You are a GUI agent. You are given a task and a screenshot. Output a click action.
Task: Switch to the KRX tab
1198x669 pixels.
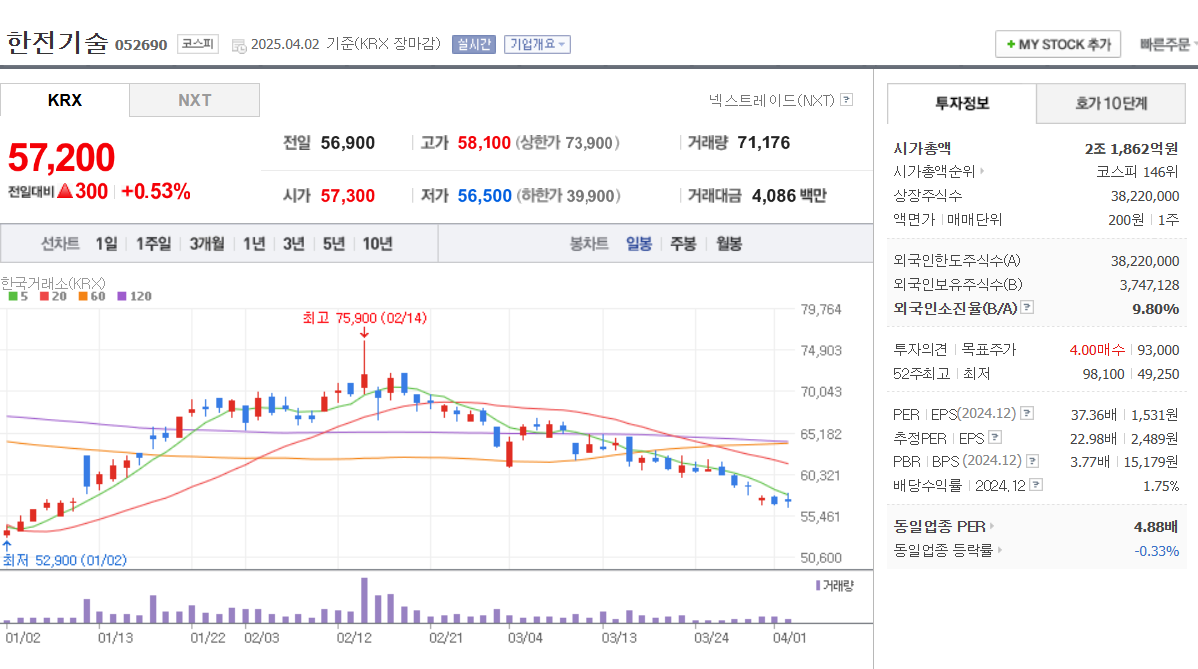click(65, 100)
